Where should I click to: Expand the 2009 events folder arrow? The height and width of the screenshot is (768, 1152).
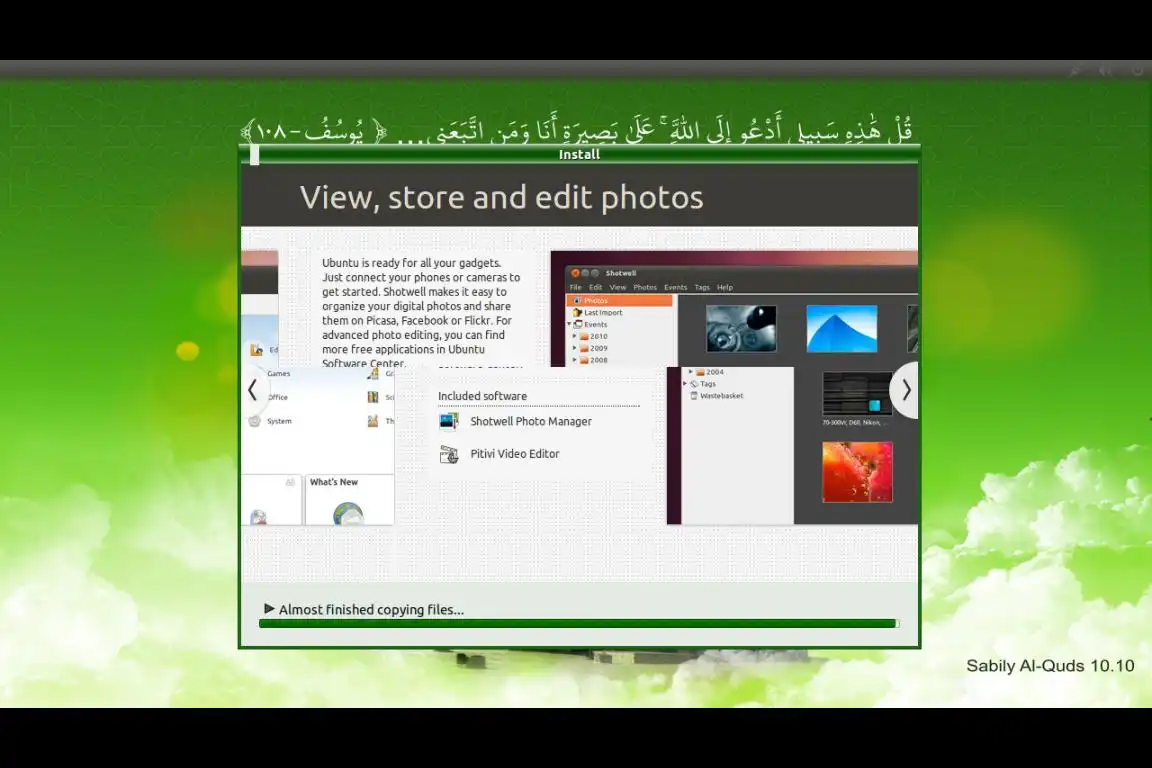[x=575, y=348]
